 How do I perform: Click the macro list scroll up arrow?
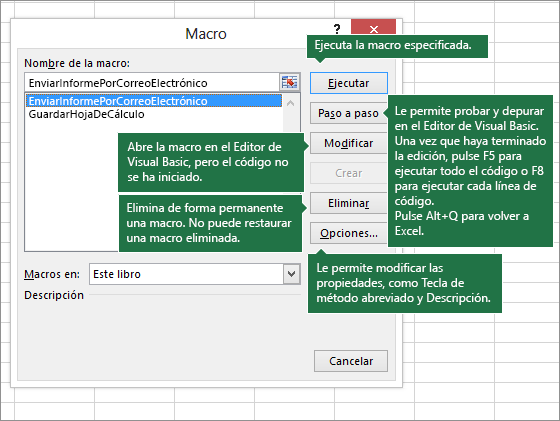pos(291,103)
